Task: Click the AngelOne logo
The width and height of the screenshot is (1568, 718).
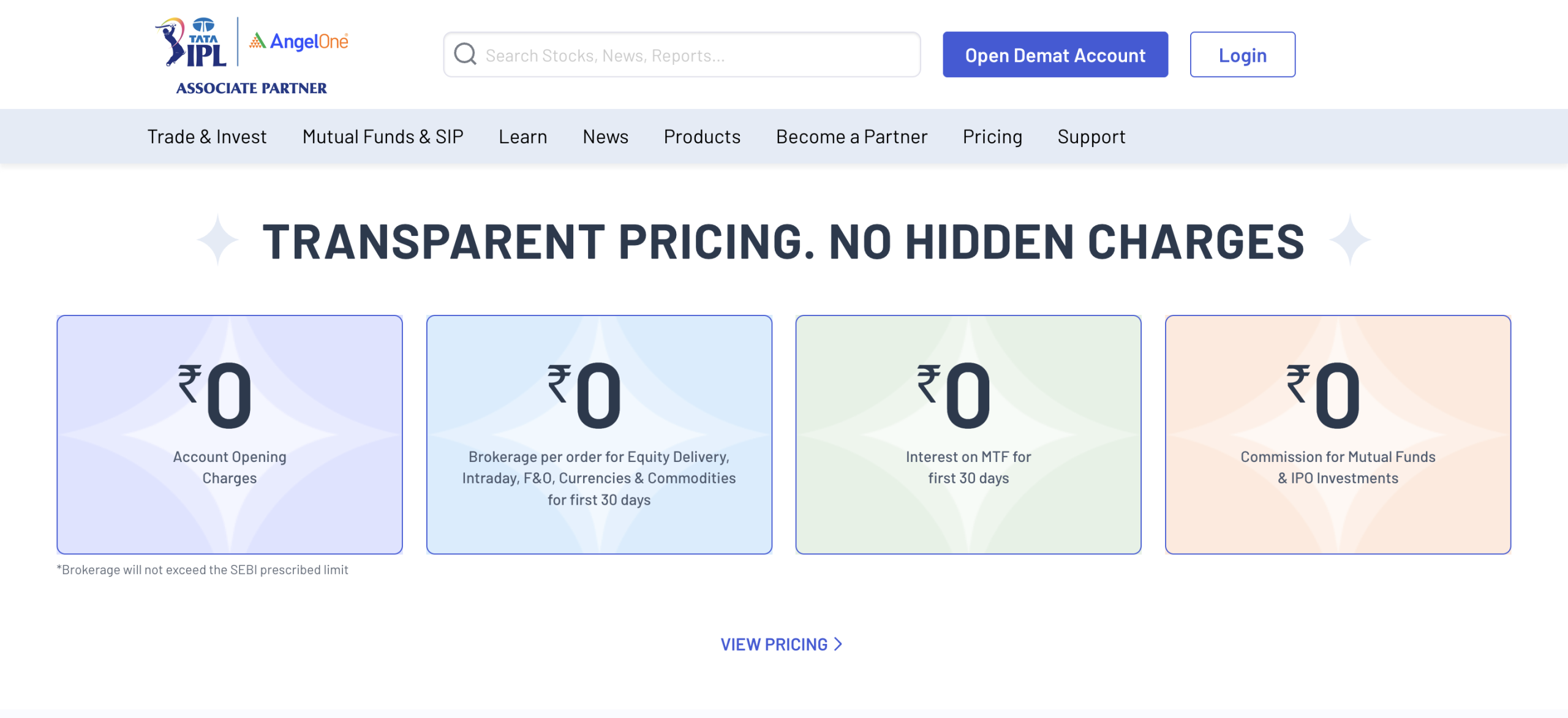Action: pos(299,41)
